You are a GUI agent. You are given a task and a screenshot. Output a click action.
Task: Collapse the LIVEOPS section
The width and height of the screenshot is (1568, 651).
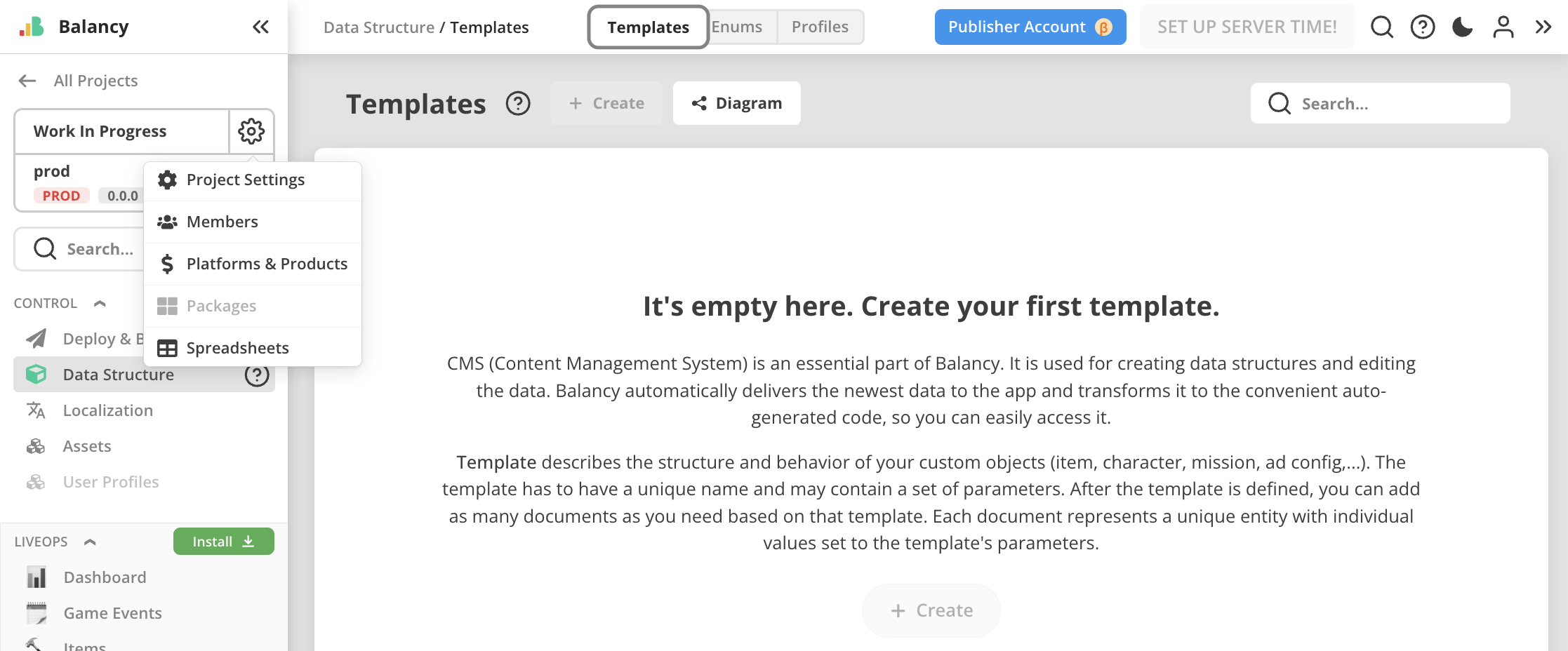click(90, 542)
